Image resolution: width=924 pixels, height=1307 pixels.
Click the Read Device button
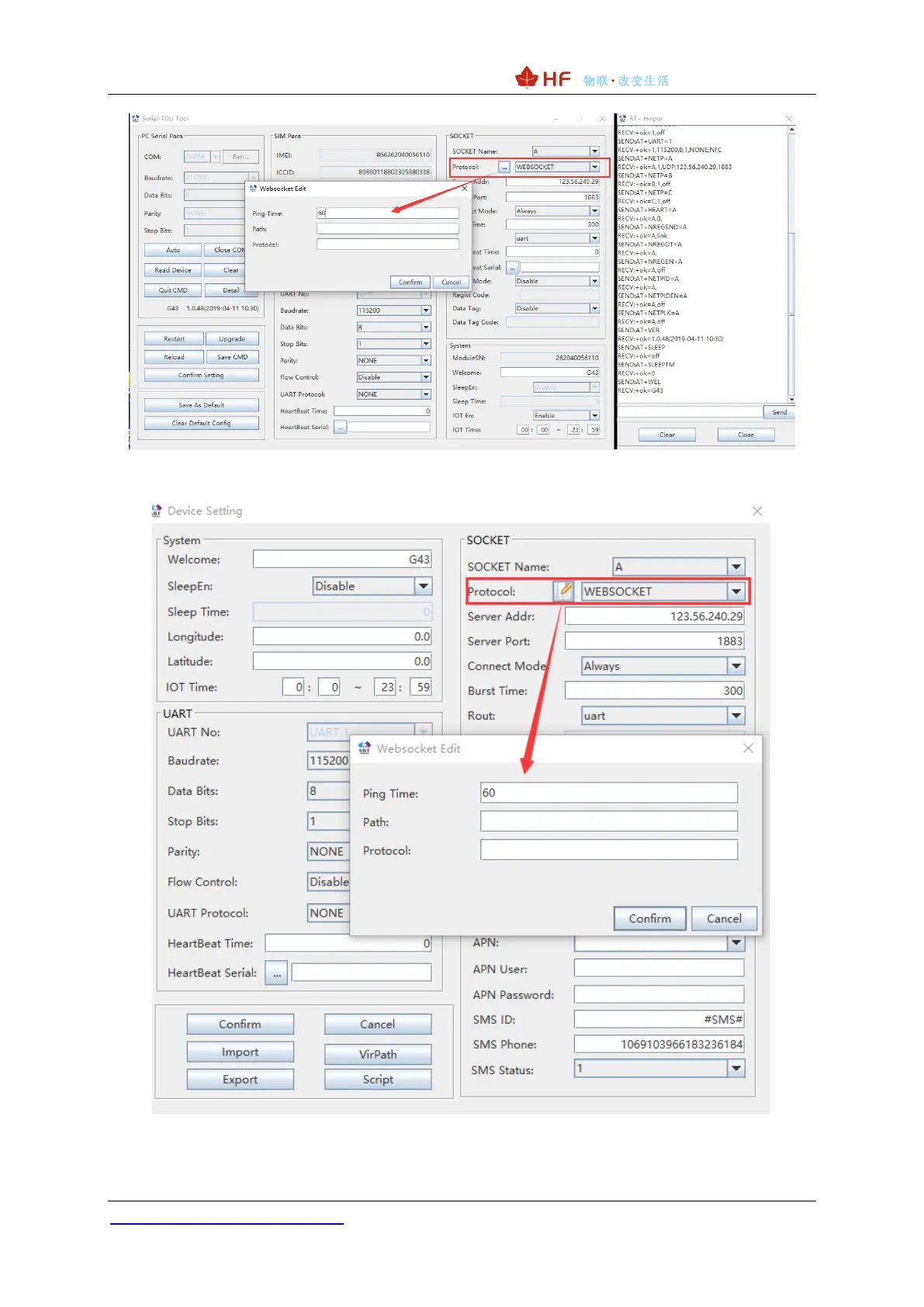pyautogui.click(x=173, y=270)
